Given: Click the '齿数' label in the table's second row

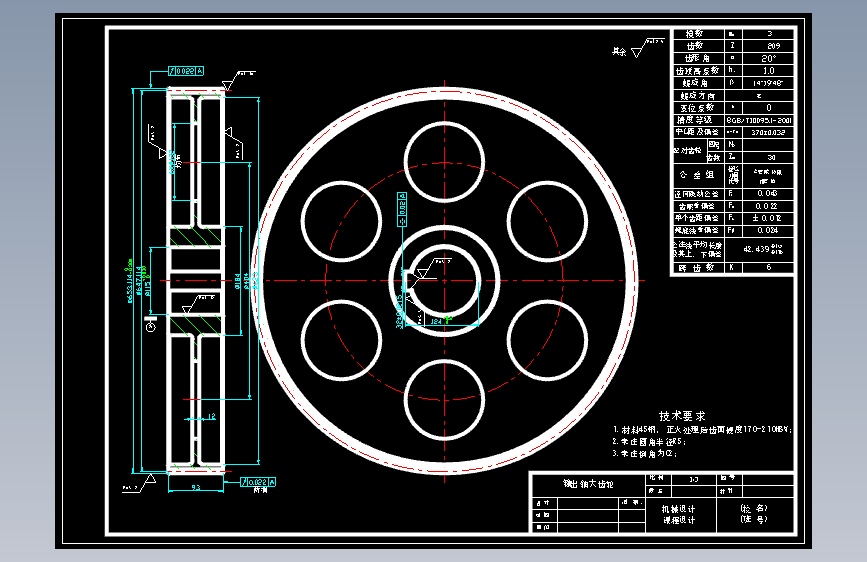Looking at the screenshot, I should (x=694, y=46).
